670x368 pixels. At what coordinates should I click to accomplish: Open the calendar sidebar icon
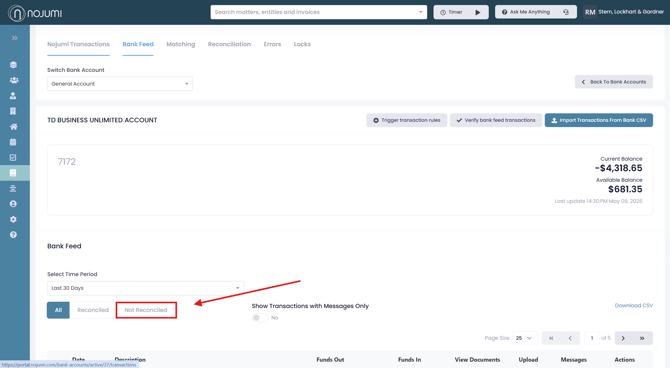[13, 142]
